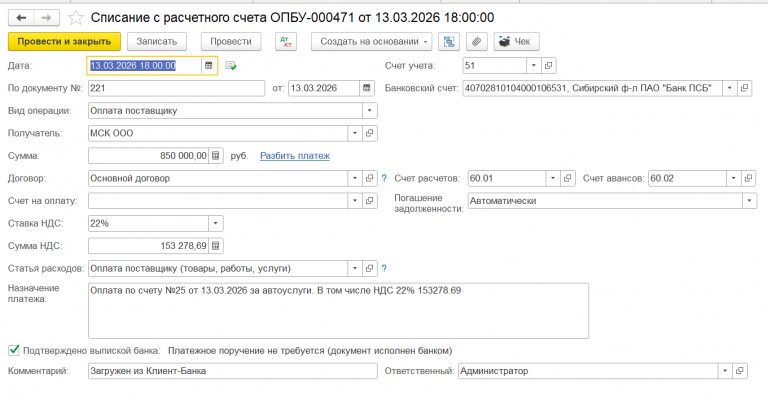Open Счет расчетов 60.01 account form
This screenshot has height=409, width=768.
pos(568,178)
